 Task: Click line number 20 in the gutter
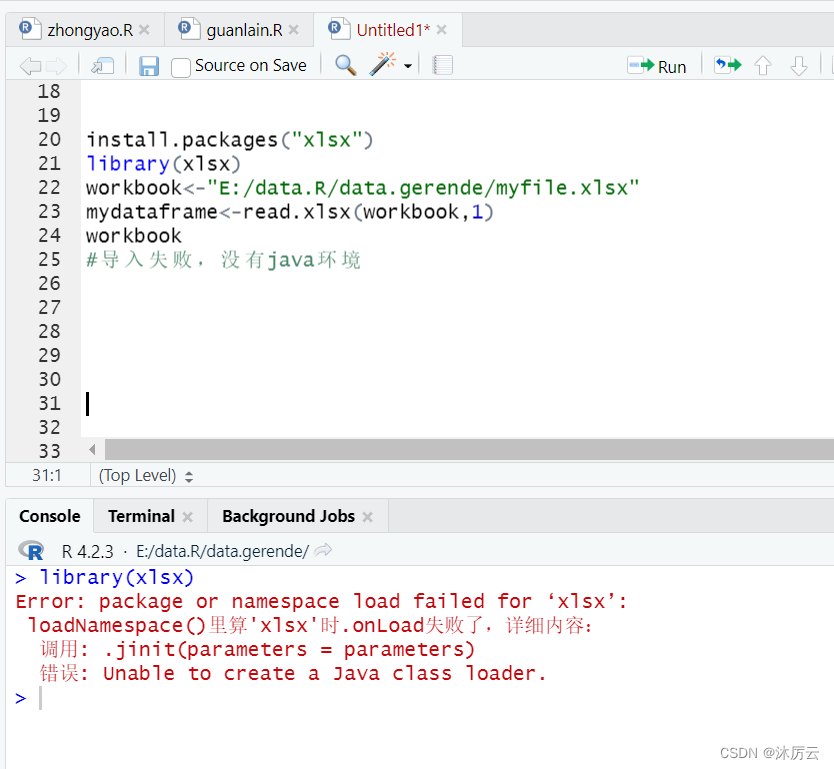pyautogui.click(x=49, y=139)
